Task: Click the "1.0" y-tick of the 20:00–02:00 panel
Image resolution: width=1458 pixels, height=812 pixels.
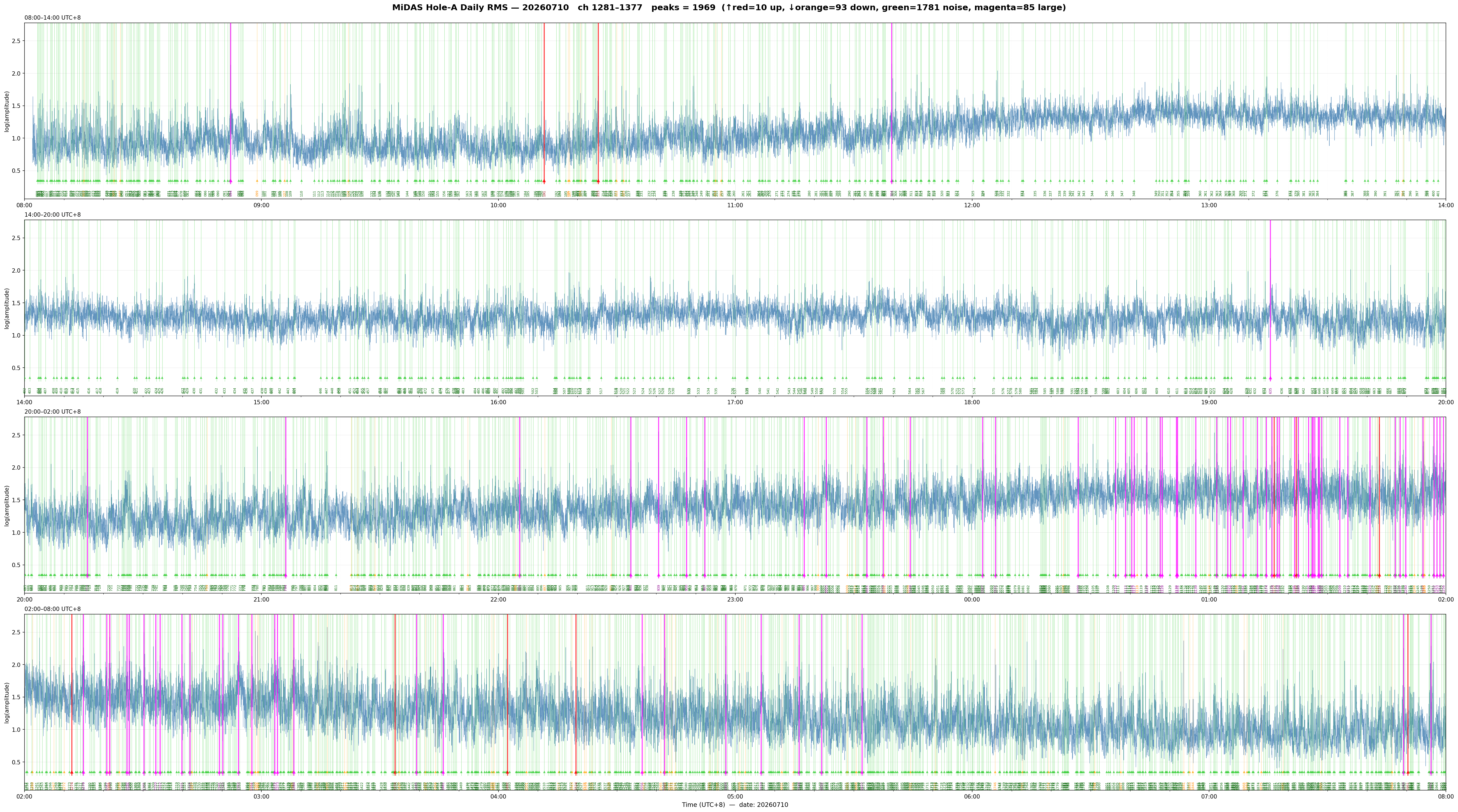Action: 16,533
